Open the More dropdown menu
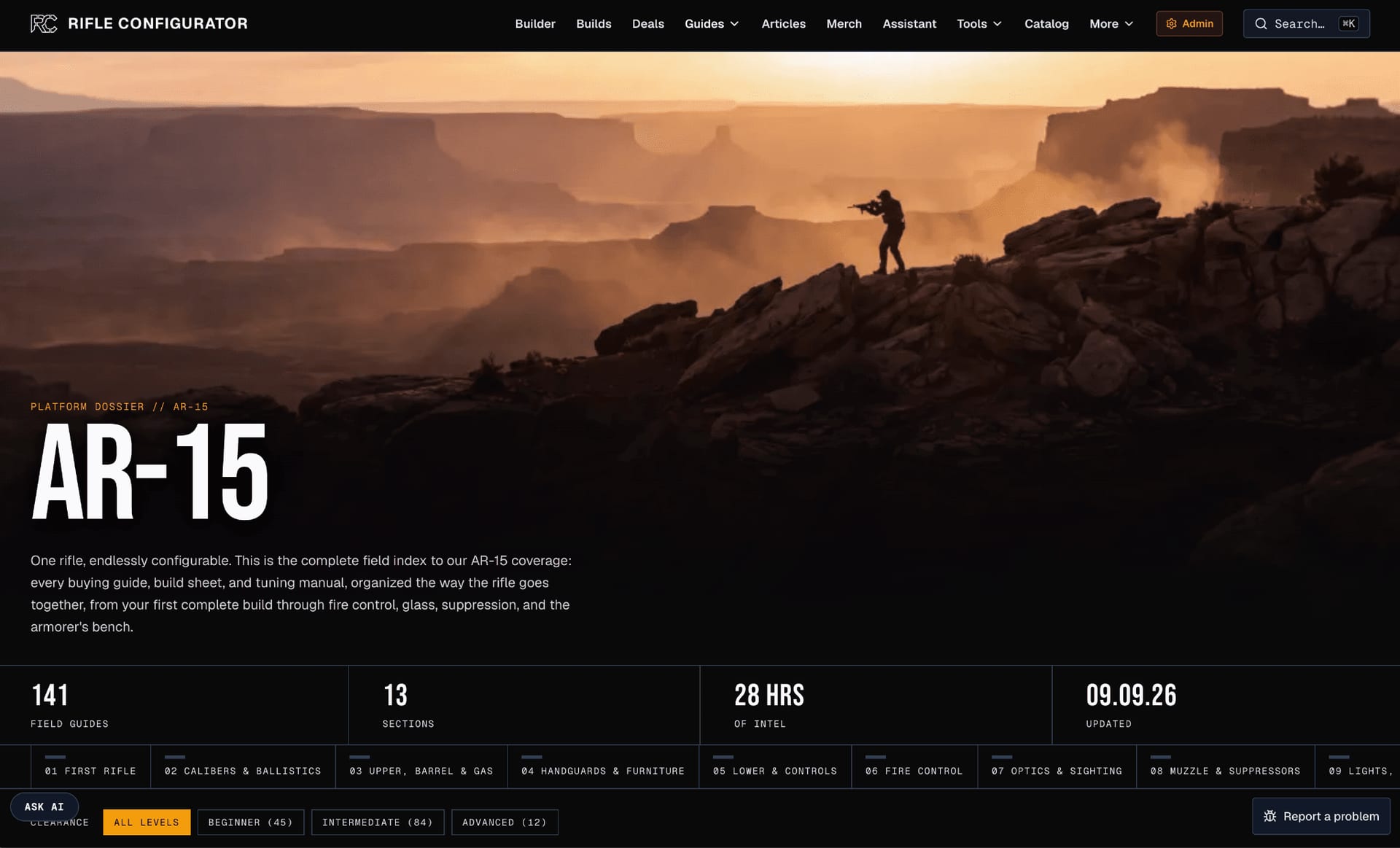Viewport: 1400px width, 848px height. click(1111, 24)
